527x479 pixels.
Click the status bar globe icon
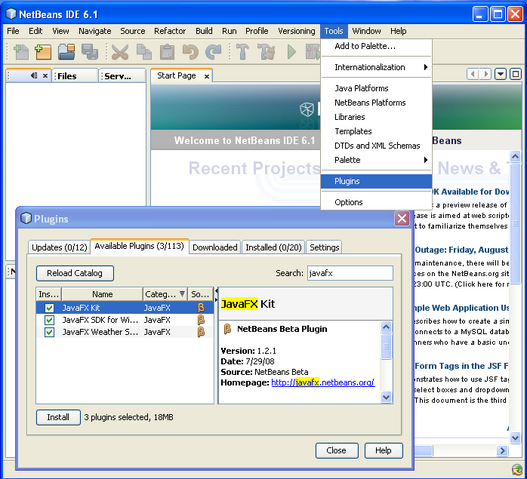click(x=517, y=470)
